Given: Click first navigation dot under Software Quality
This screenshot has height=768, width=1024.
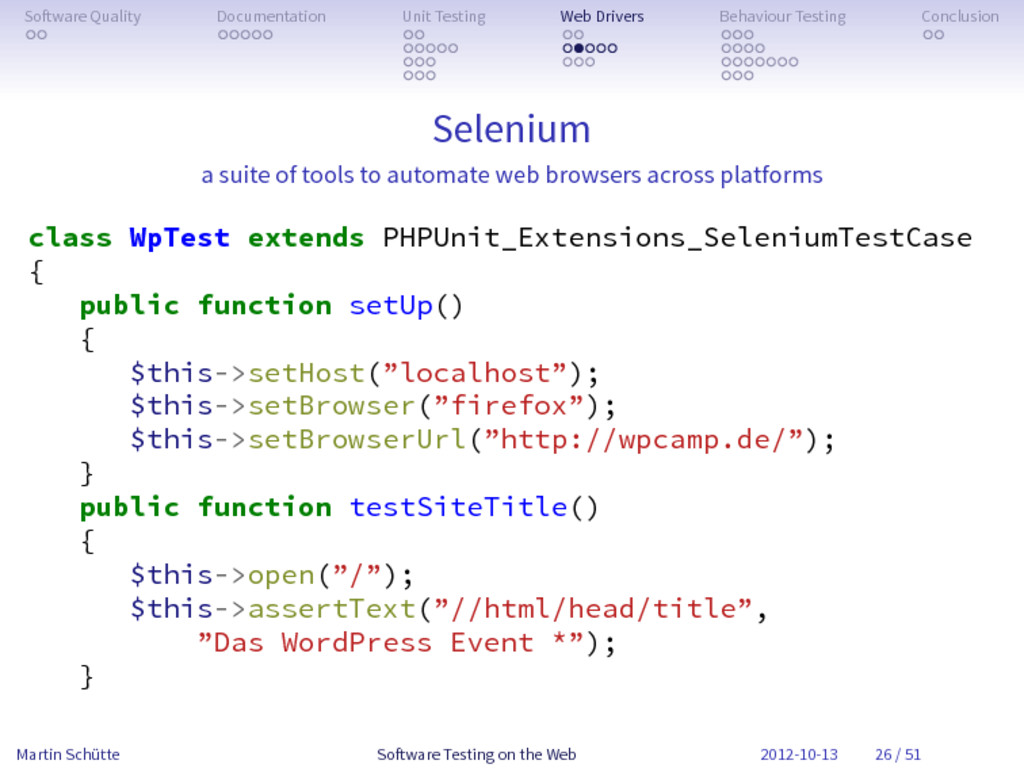Looking at the screenshot, I should coord(31,34).
